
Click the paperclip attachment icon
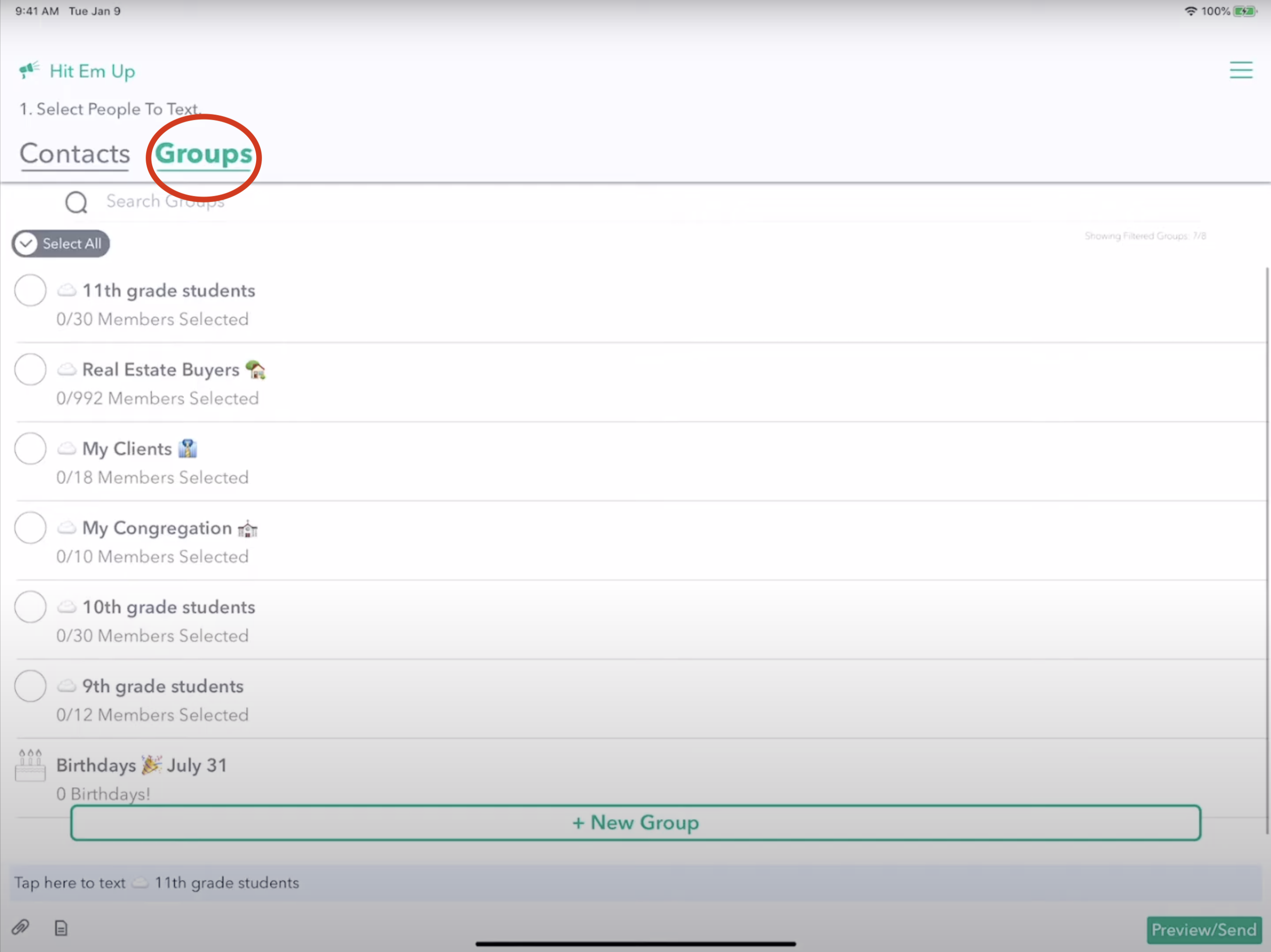pyautogui.click(x=21, y=926)
